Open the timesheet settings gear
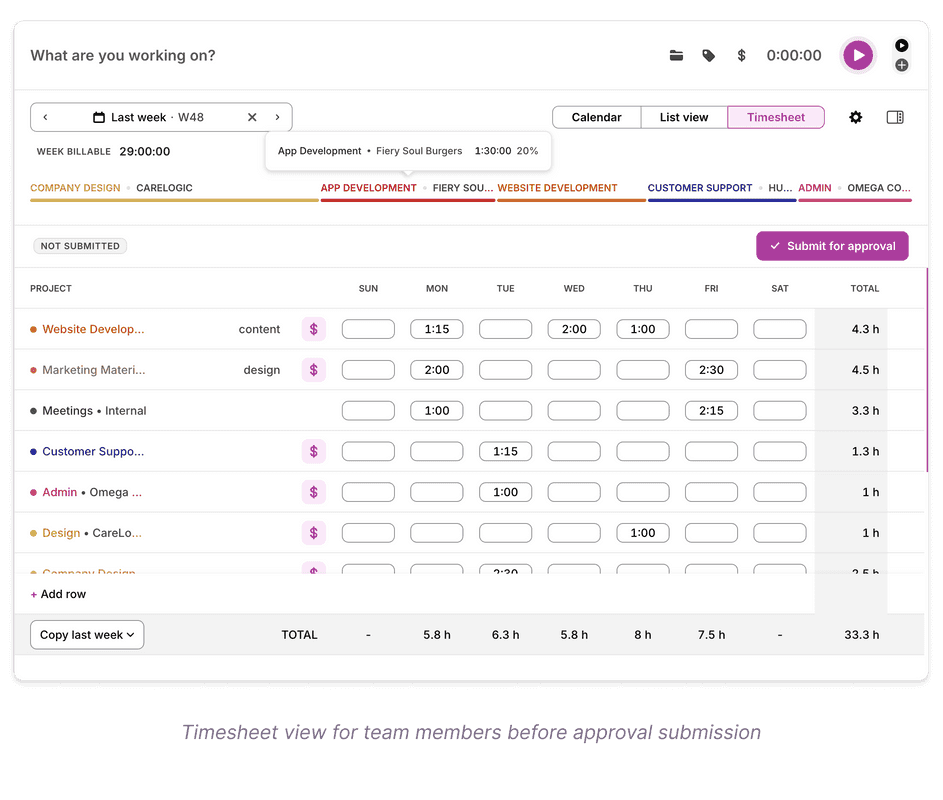Viewport: 943px width, 800px height. pos(856,117)
